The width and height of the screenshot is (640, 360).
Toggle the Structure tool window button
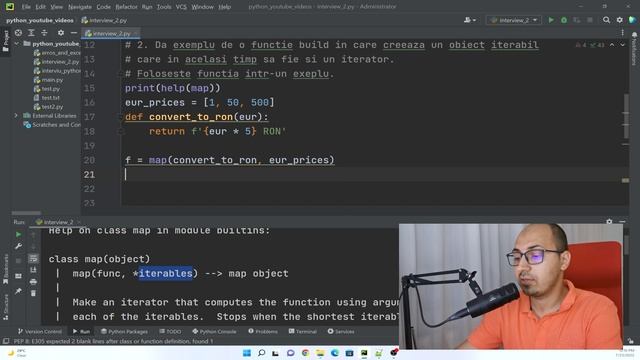(5, 307)
